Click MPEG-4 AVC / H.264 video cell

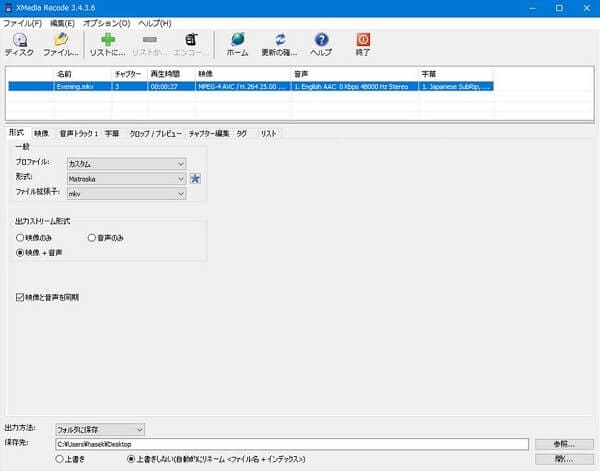tap(241, 86)
